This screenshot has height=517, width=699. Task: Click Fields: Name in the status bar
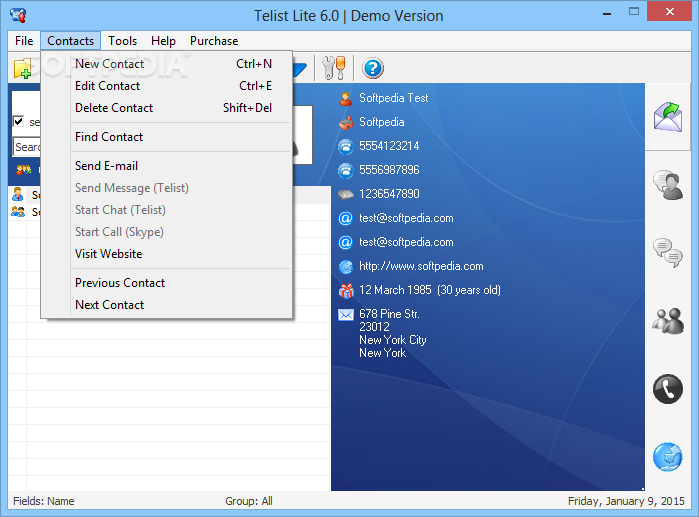pos(44,501)
